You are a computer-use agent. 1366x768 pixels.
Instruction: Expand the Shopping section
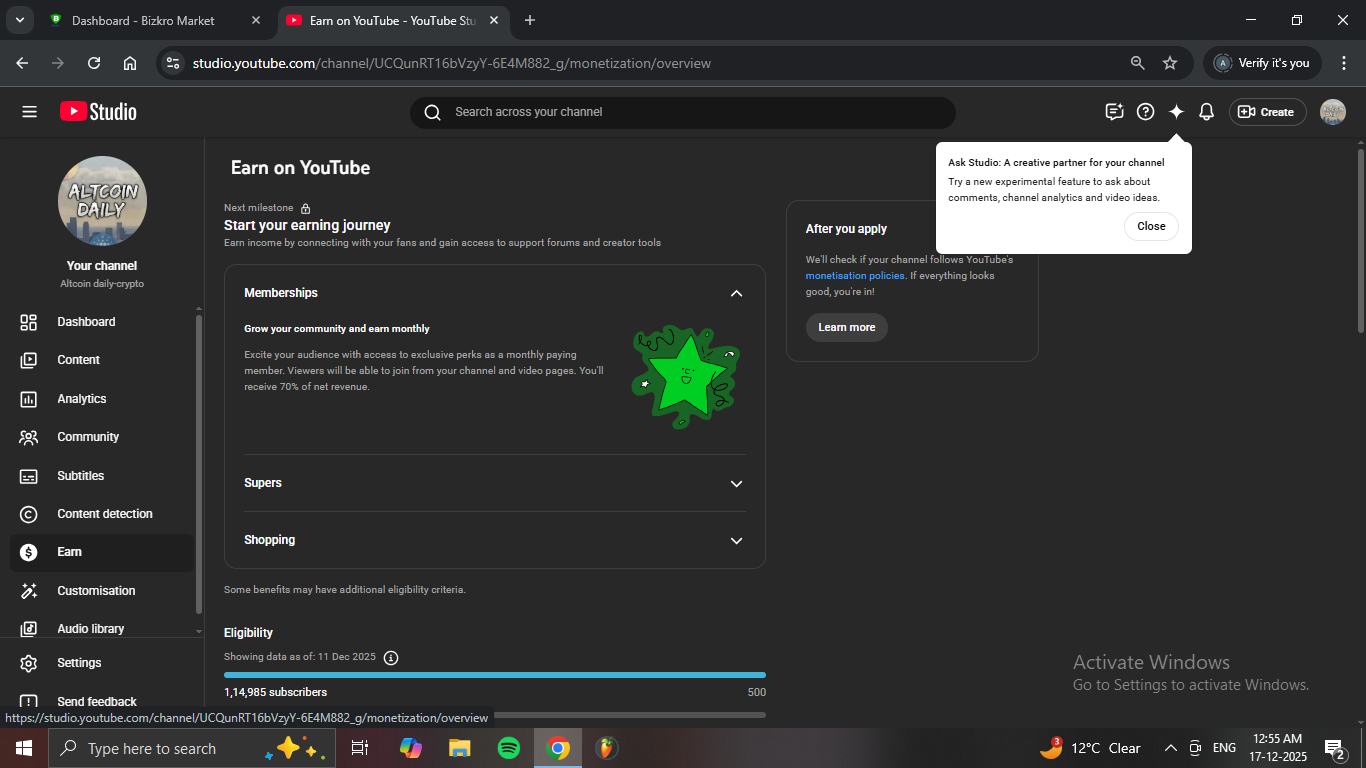click(736, 540)
